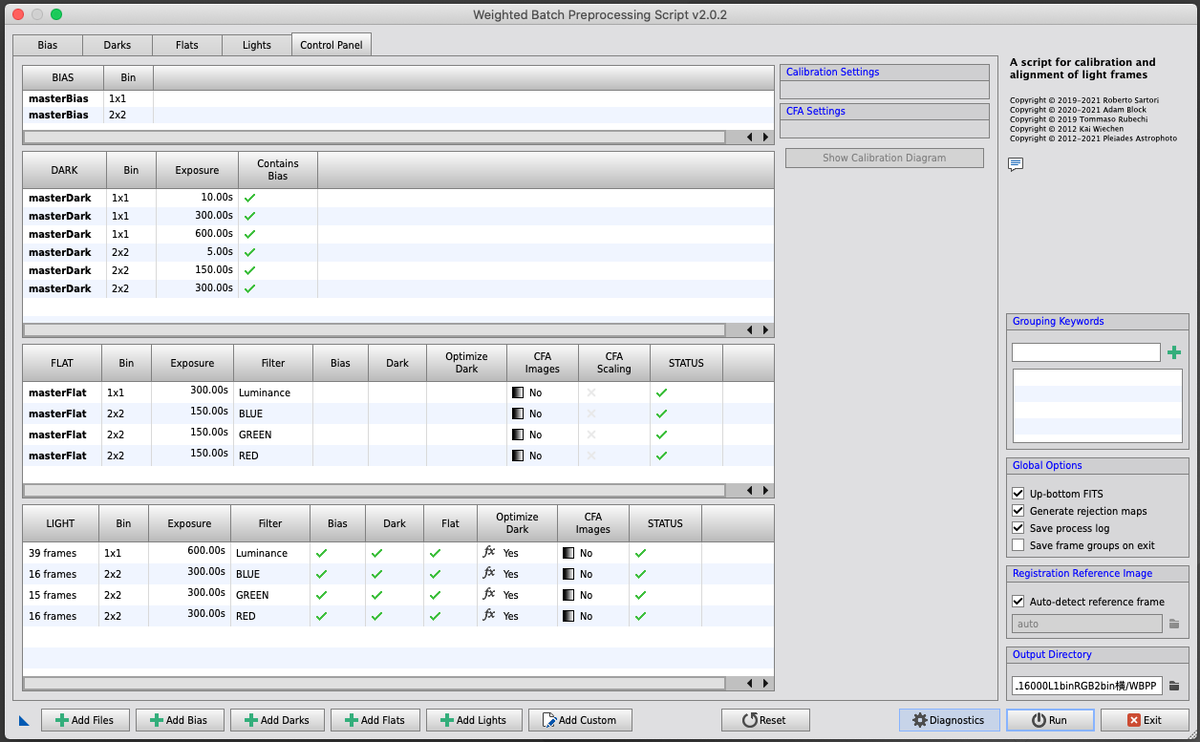Click status checkmark of RED masterFlat
1200x742 pixels.
661,456
